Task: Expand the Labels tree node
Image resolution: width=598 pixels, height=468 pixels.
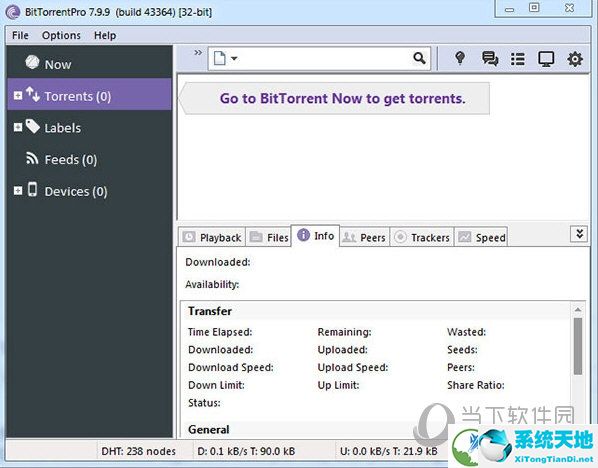Action: pos(18,127)
